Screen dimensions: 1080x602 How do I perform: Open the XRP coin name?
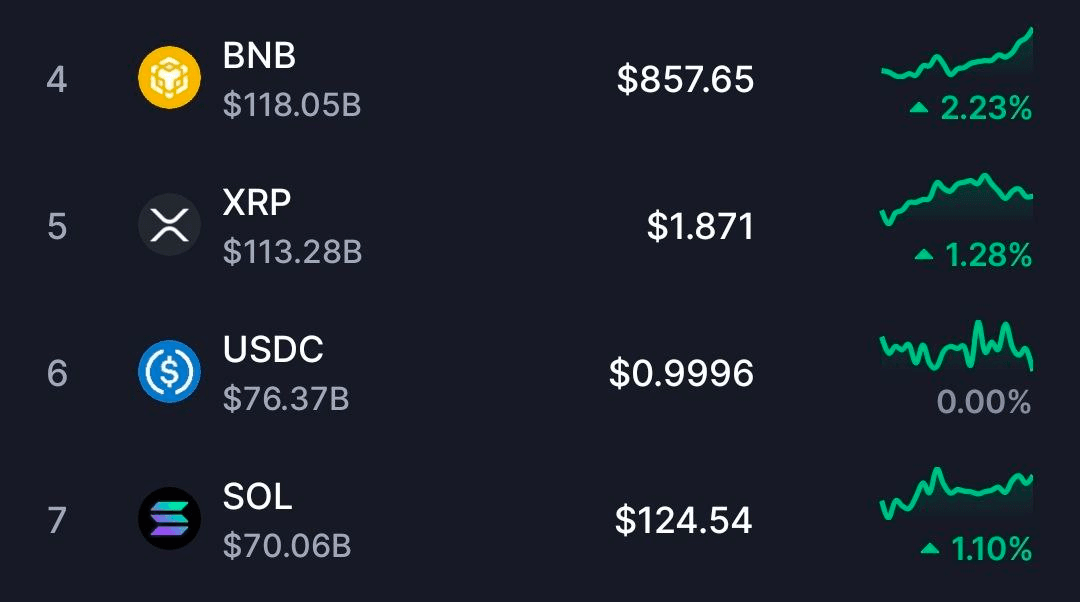[257, 203]
